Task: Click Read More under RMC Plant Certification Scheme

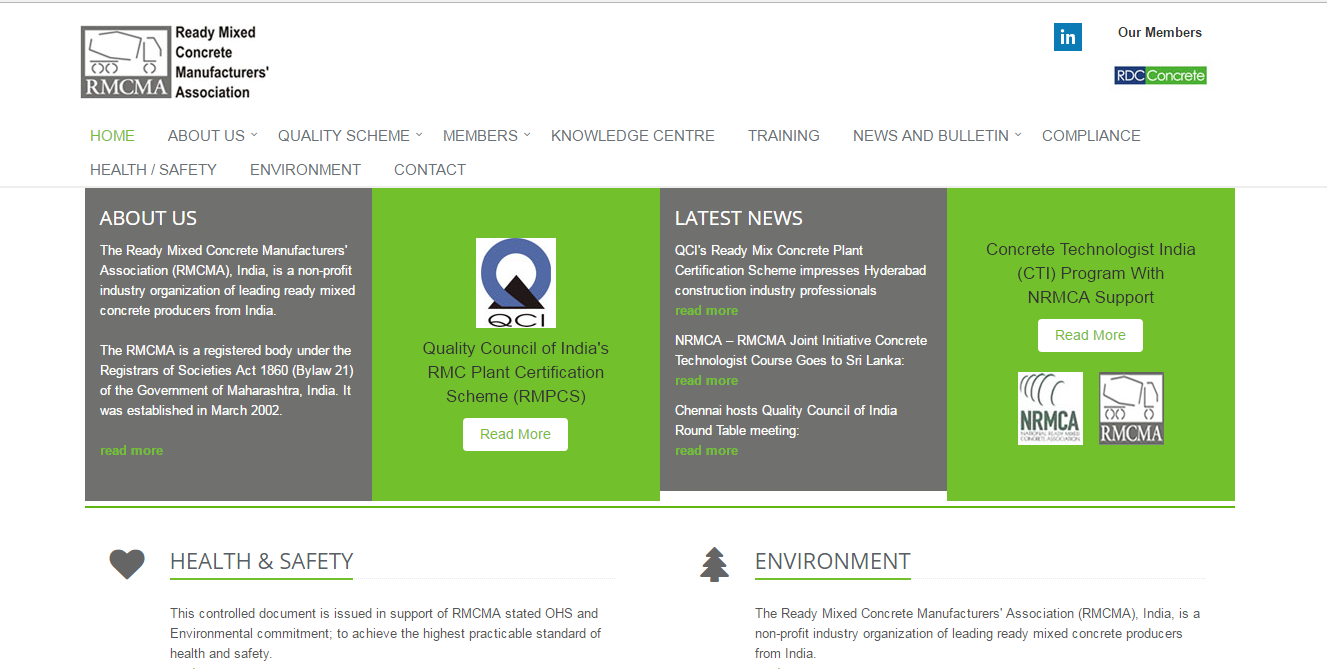Action: point(515,434)
